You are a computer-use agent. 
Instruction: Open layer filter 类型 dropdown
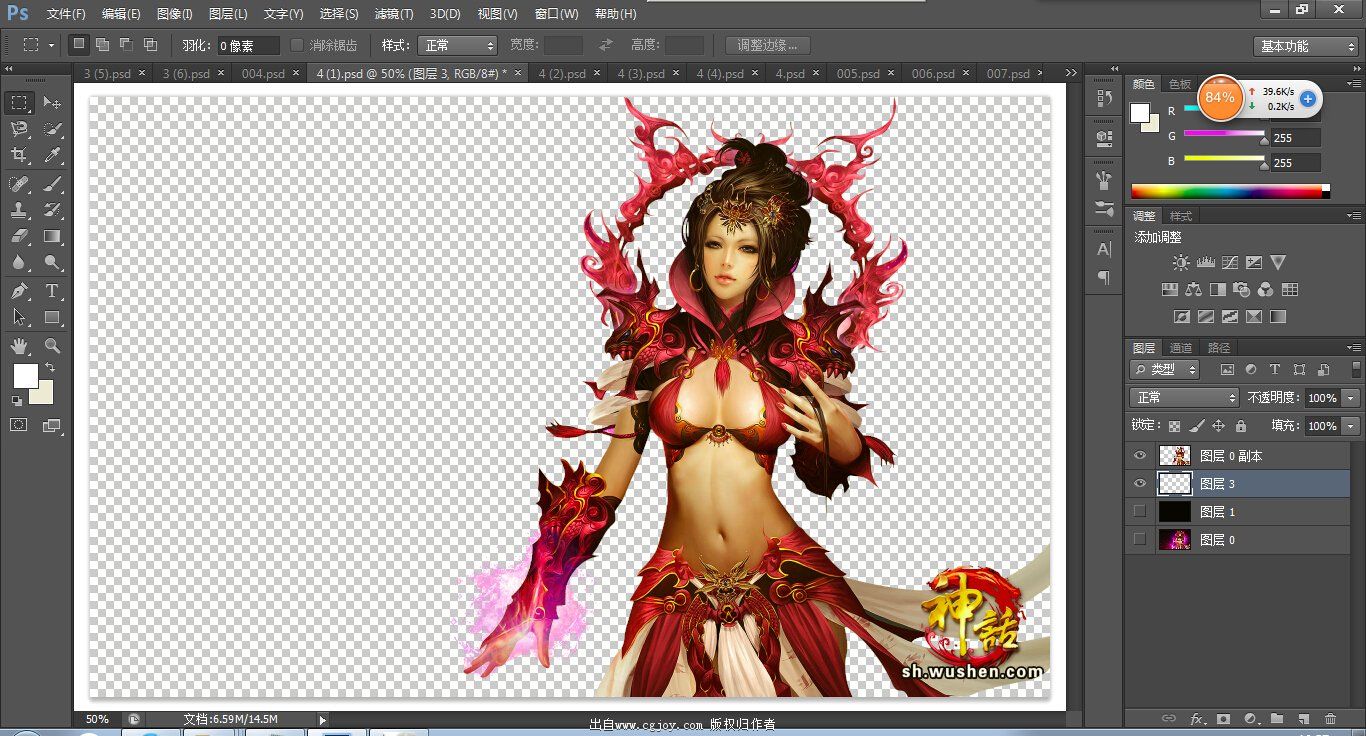tap(1165, 369)
